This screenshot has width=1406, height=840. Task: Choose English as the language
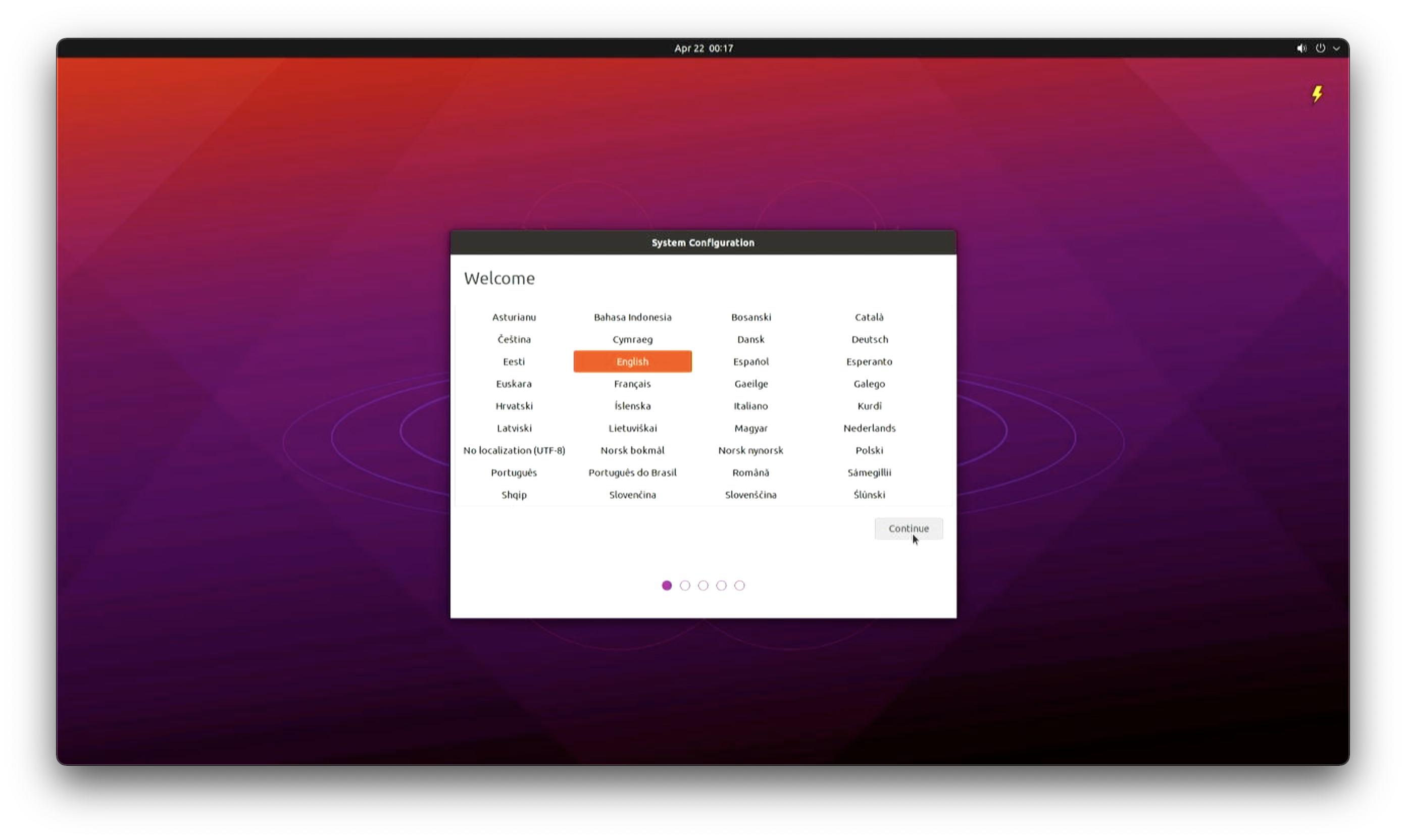coord(632,361)
